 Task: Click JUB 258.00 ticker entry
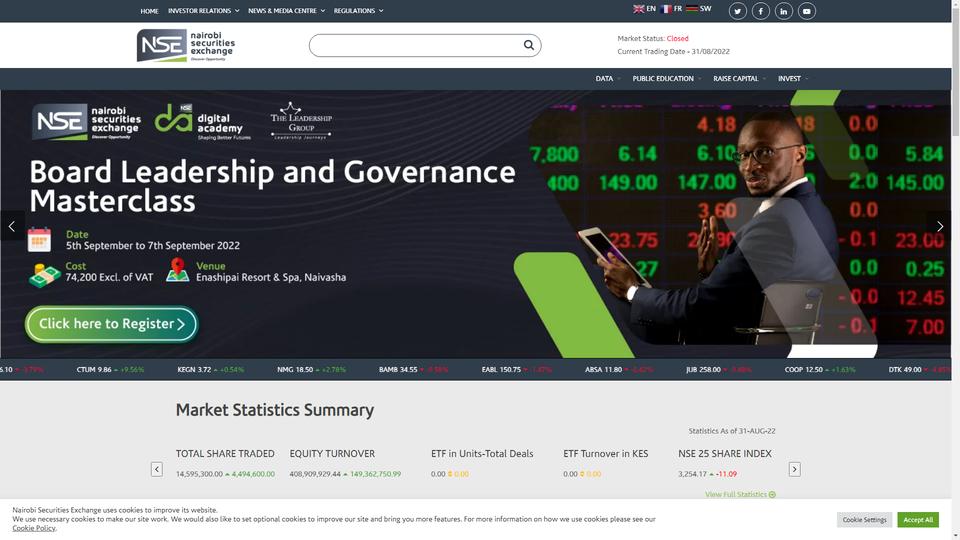pyautogui.click(x=719, y=369)
